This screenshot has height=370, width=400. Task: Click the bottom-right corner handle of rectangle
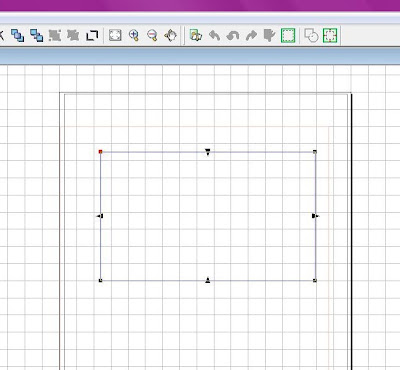point(315,281)
